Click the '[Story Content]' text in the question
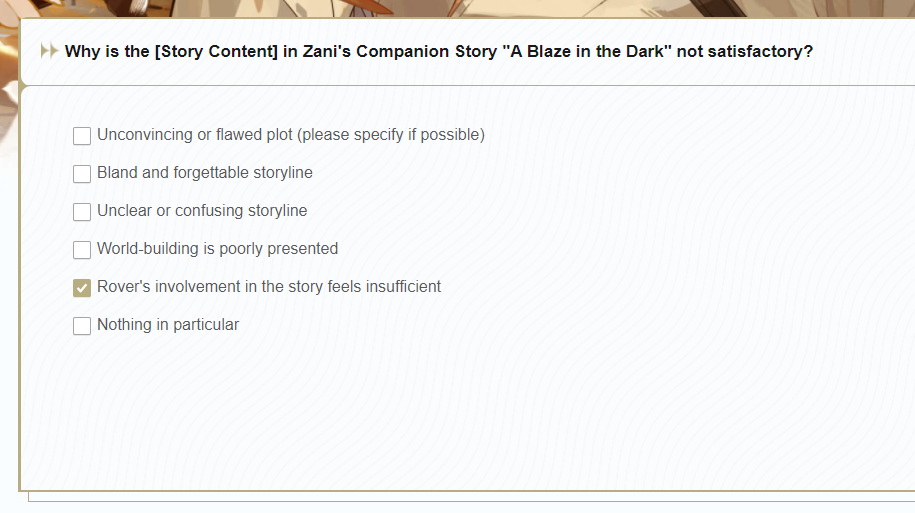Screen dimensions: 915x513 coord(216,51)
